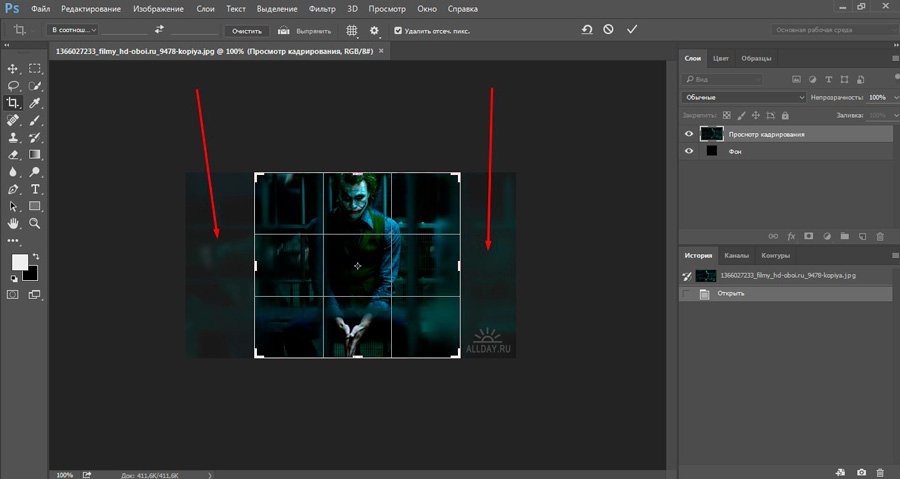The width and height of the screenshot is (900, 479).
Task: Set history brush source for snapshot
Action: [686, 276]
